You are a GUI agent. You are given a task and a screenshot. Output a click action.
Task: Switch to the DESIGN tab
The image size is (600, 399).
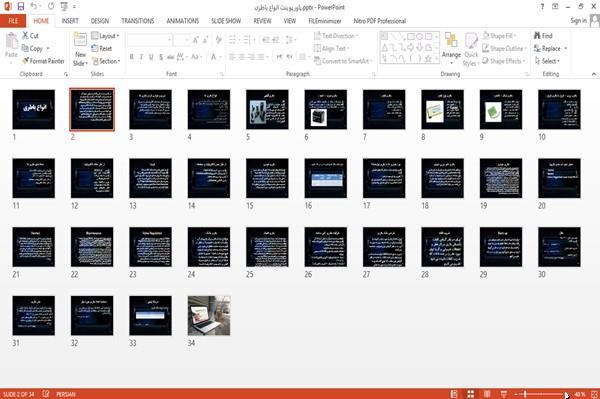(x=100, y=21)
